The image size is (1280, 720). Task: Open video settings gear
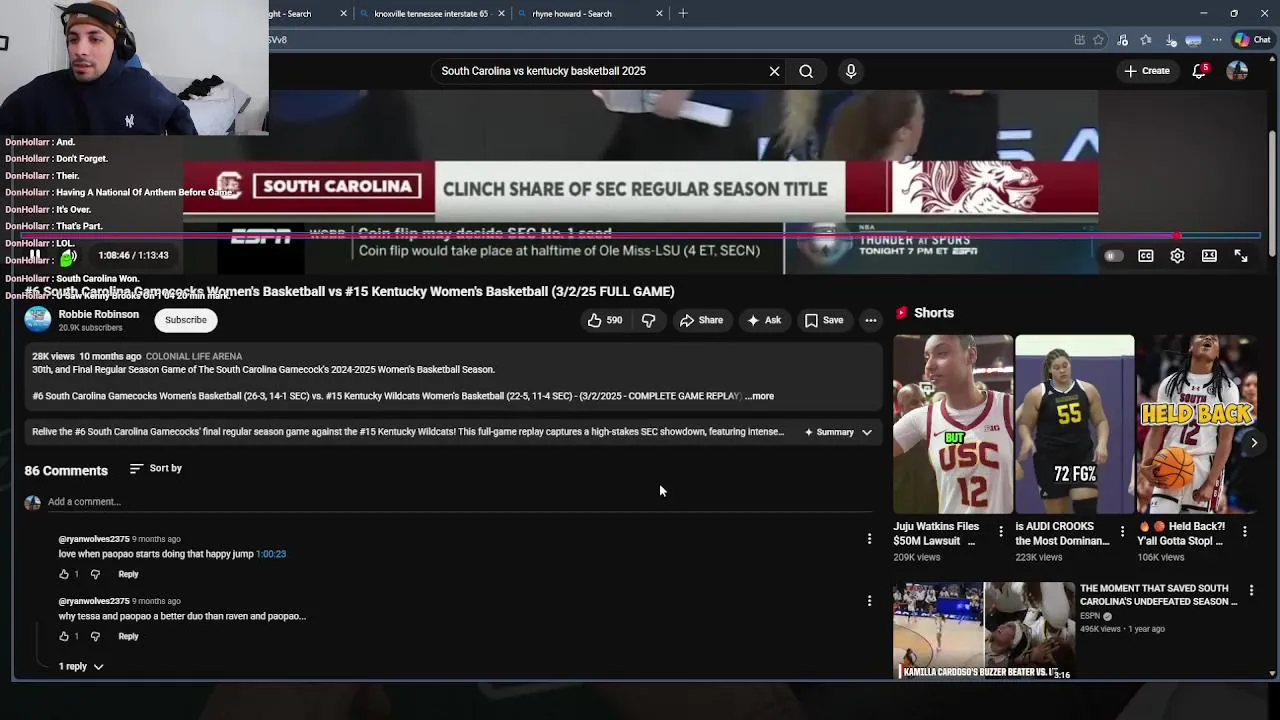tap(1177, 256)
